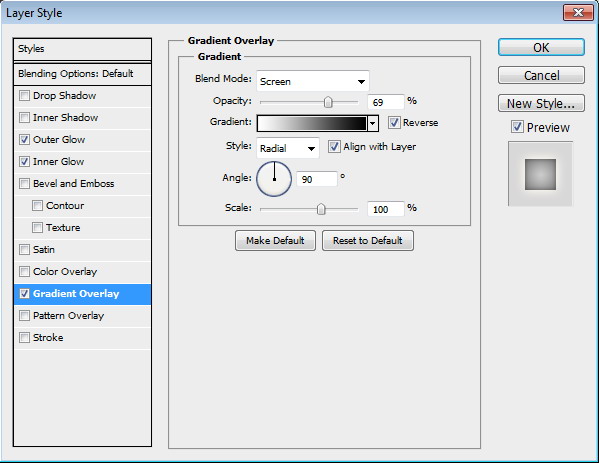Toggle the Preview checkbox

click(x=517, y=127)
